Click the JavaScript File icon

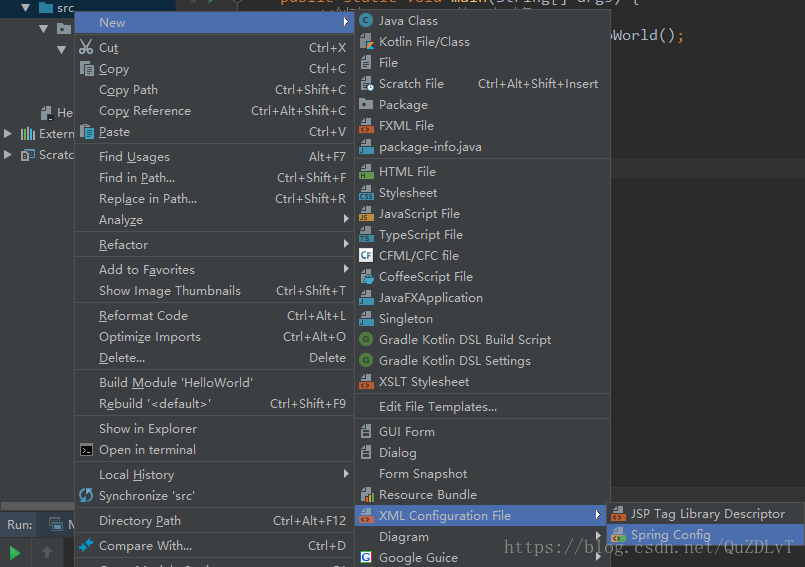(x=366, y=214)
